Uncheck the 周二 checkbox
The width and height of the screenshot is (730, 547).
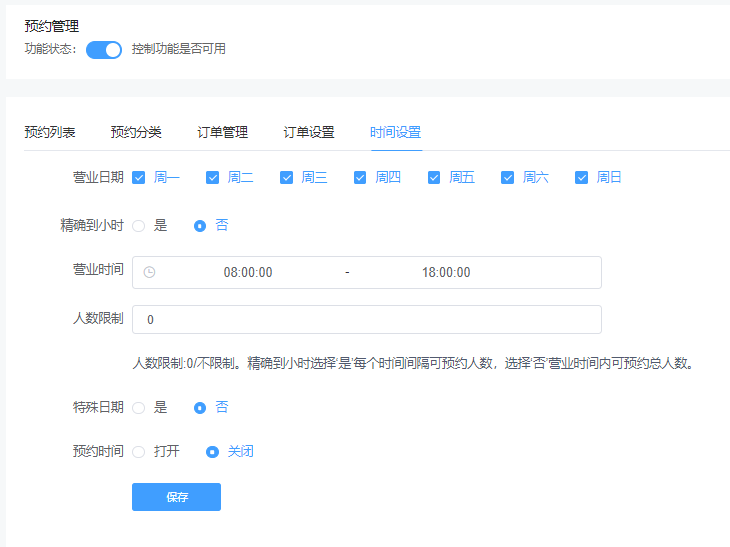coord(212,178)
